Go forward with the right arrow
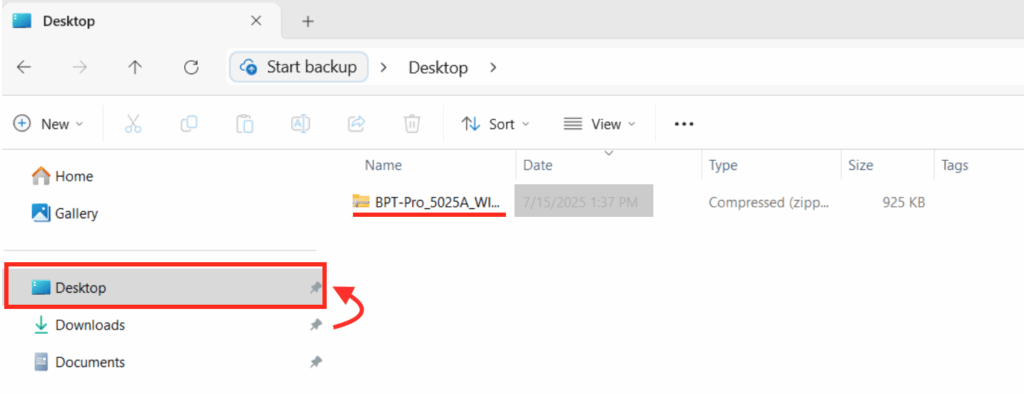 80,67
